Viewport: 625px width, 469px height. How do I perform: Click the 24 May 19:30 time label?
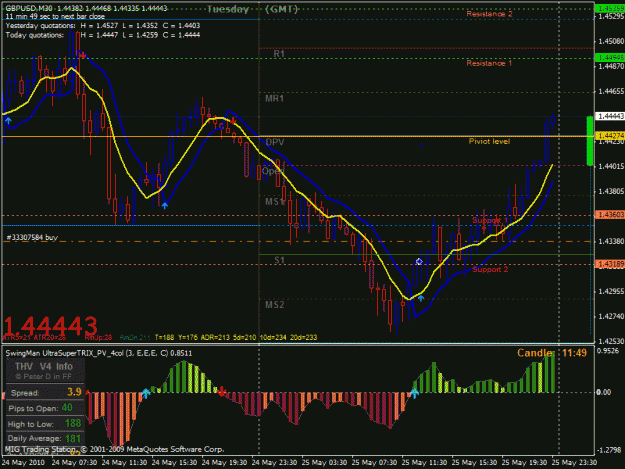[x=224, y=463]
